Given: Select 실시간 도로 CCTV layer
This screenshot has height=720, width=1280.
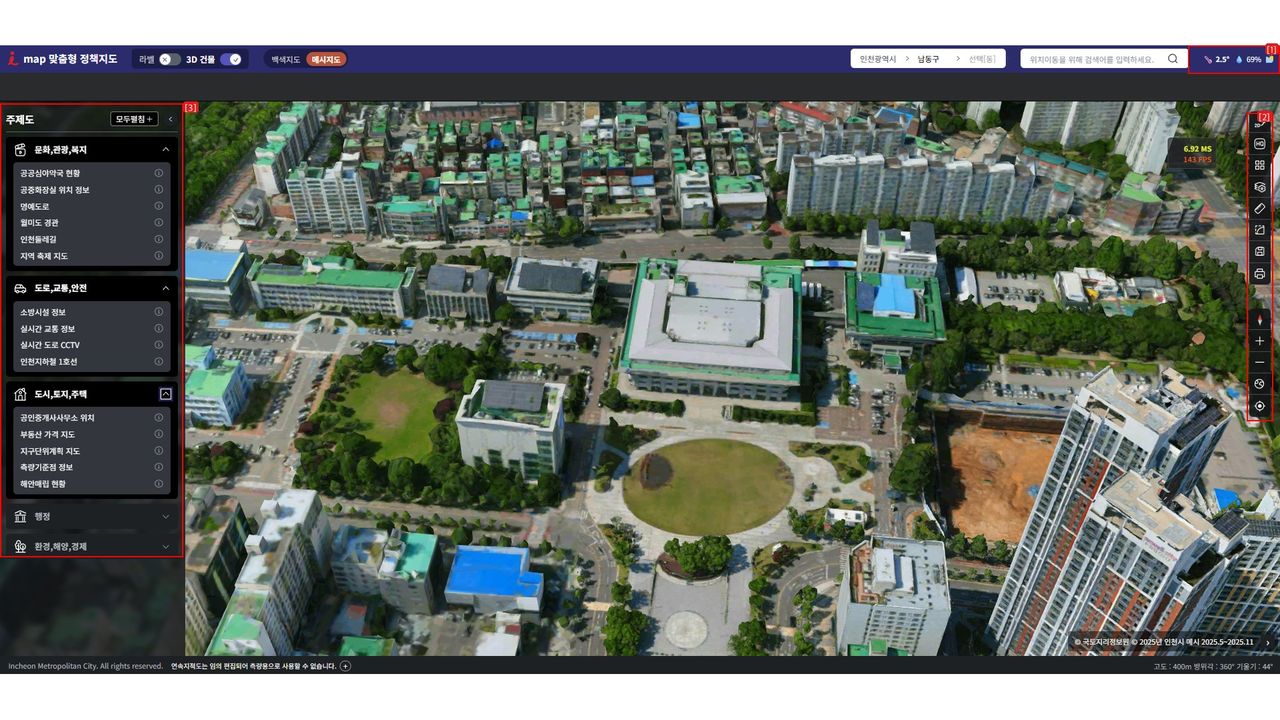Looking at the screenshot, I should tap(50, 345).
